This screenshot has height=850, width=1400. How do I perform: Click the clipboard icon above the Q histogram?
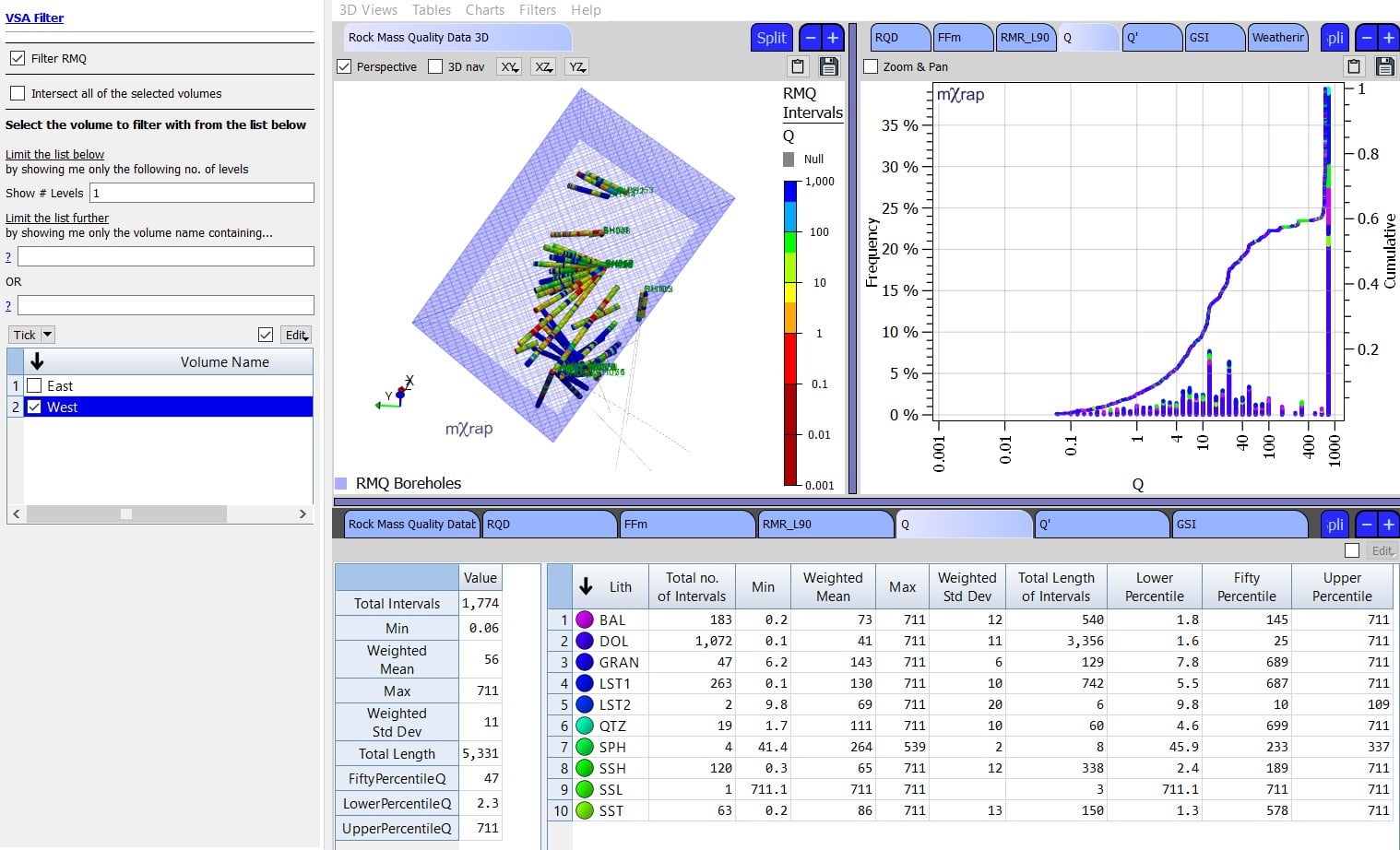click(1353, 66)
